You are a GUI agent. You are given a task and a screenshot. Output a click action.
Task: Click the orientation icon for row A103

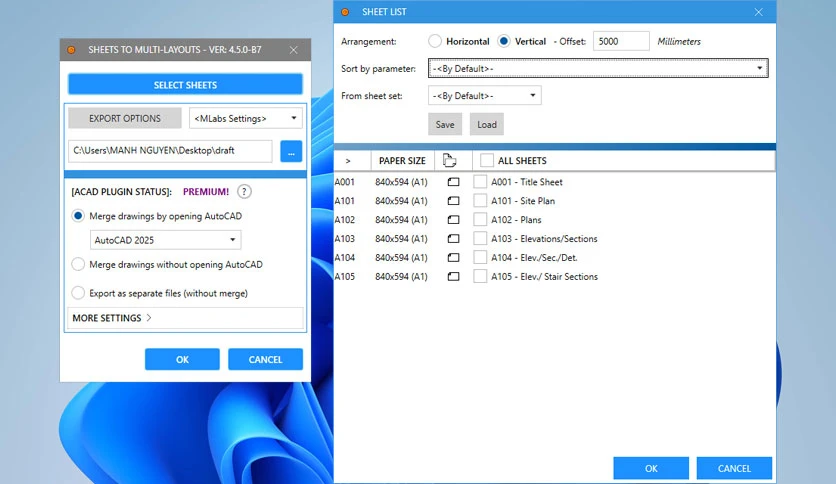point(453,239)
